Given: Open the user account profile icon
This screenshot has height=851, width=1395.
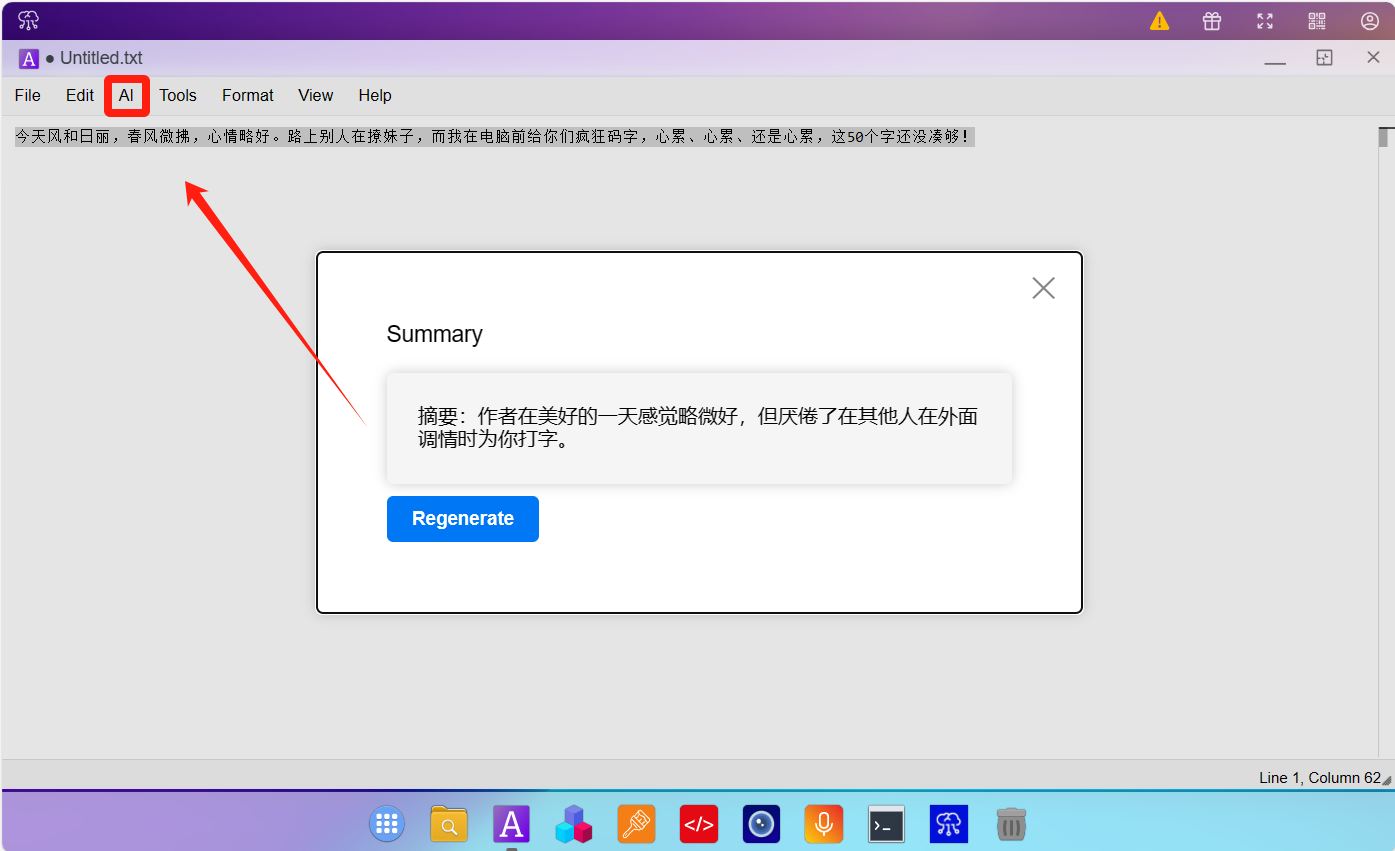Looking at the screenshot, I should (1370, 21).
